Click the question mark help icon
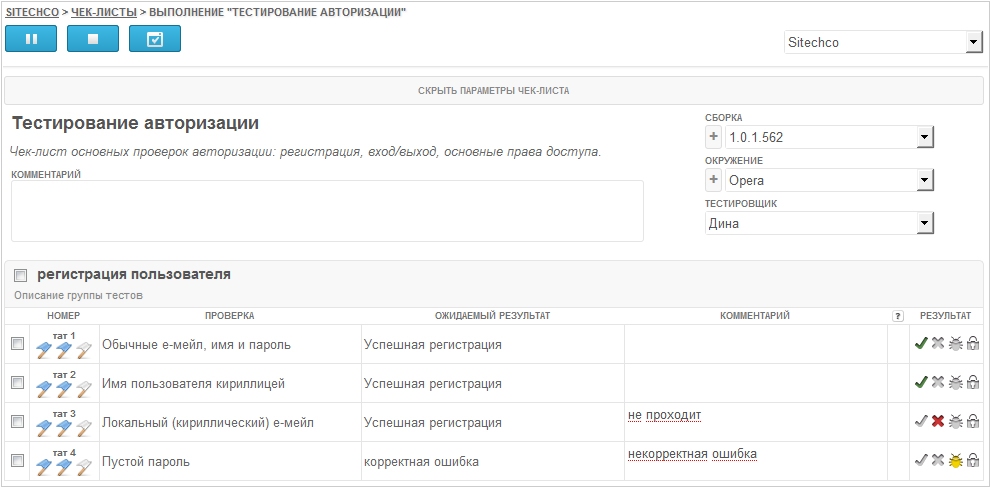This screenshot has width=990, height=487. tap(897, 316)
